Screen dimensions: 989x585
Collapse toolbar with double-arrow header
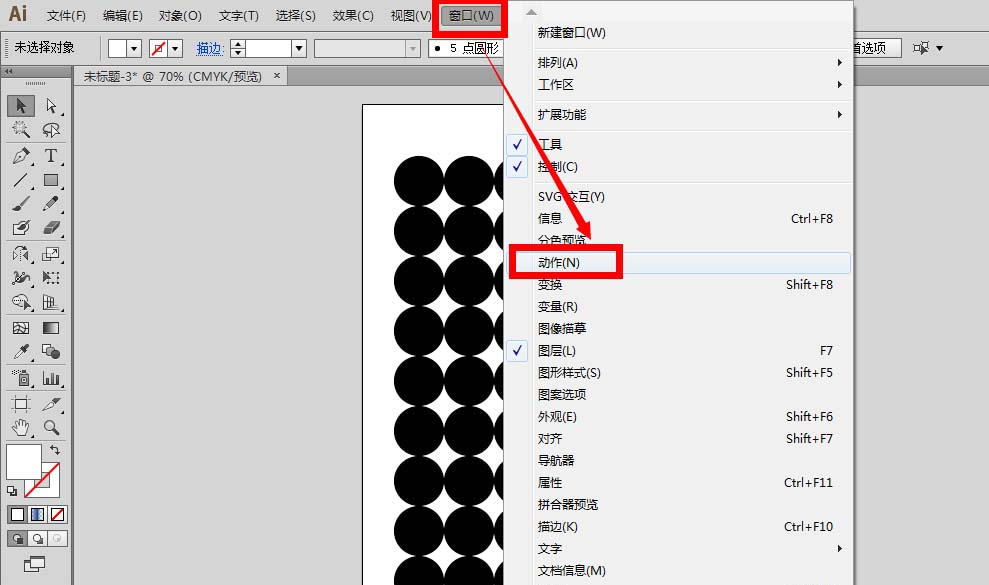click(10, 70)
